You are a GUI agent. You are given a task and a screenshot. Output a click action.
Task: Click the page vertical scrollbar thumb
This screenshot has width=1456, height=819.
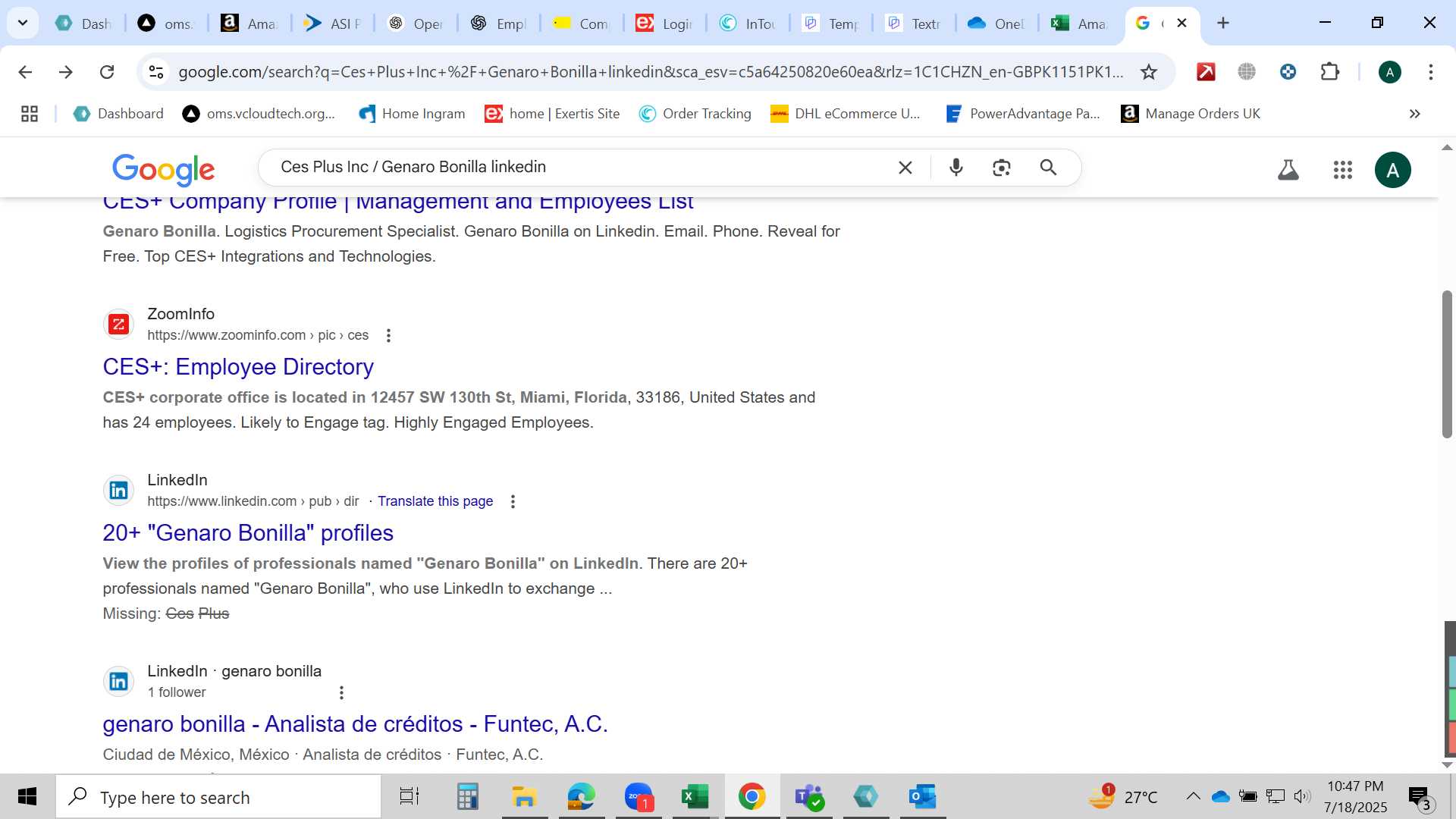pos(1447,364)
